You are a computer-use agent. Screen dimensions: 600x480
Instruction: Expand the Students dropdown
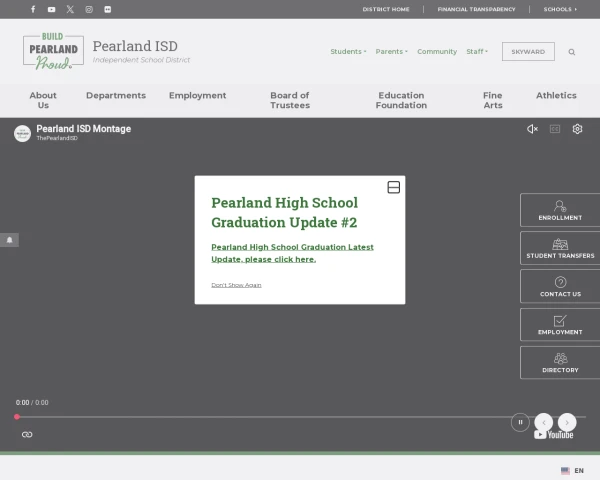coord(348,52)
